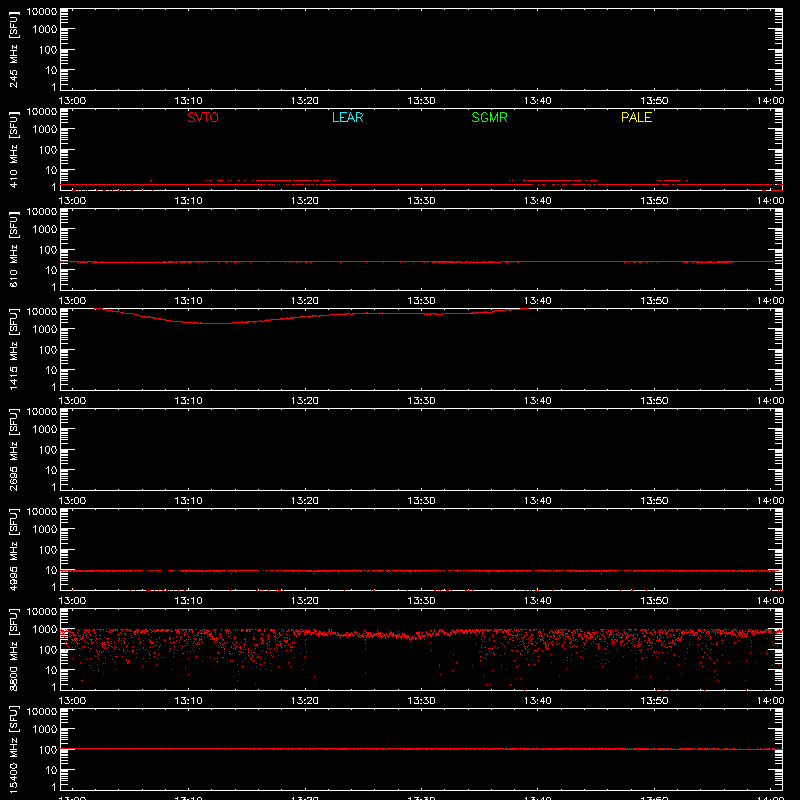The image size is (800, 800).
Task: Click 13:40 tick below the 610 MHz panel
Action: coord(537,301)
